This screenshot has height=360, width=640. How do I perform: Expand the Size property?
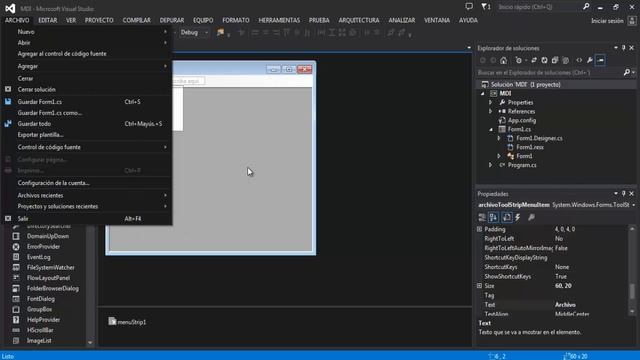coord(480,286)
